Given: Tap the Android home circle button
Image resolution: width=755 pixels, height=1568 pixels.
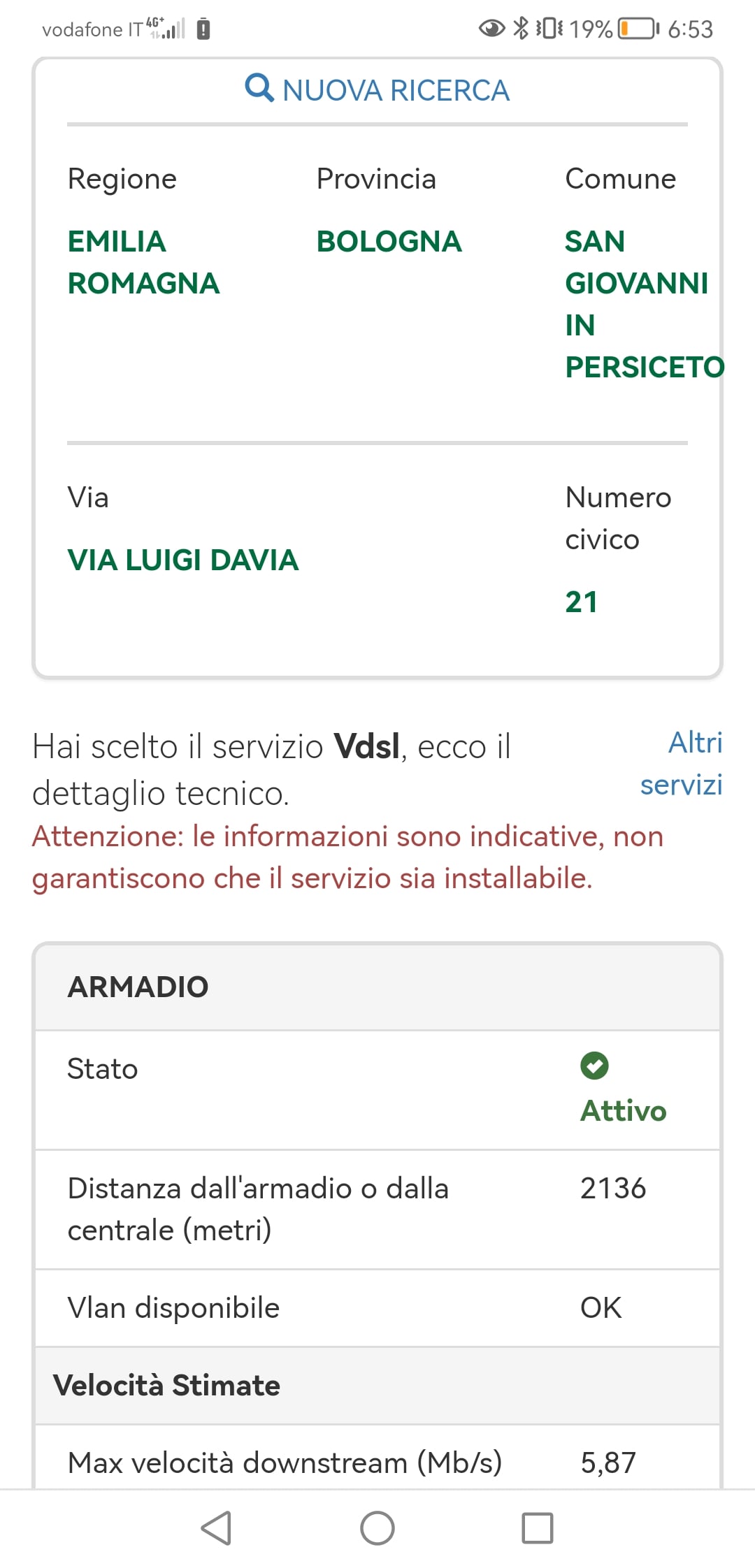Looking at the screenshot, I should pos(377,1527).
